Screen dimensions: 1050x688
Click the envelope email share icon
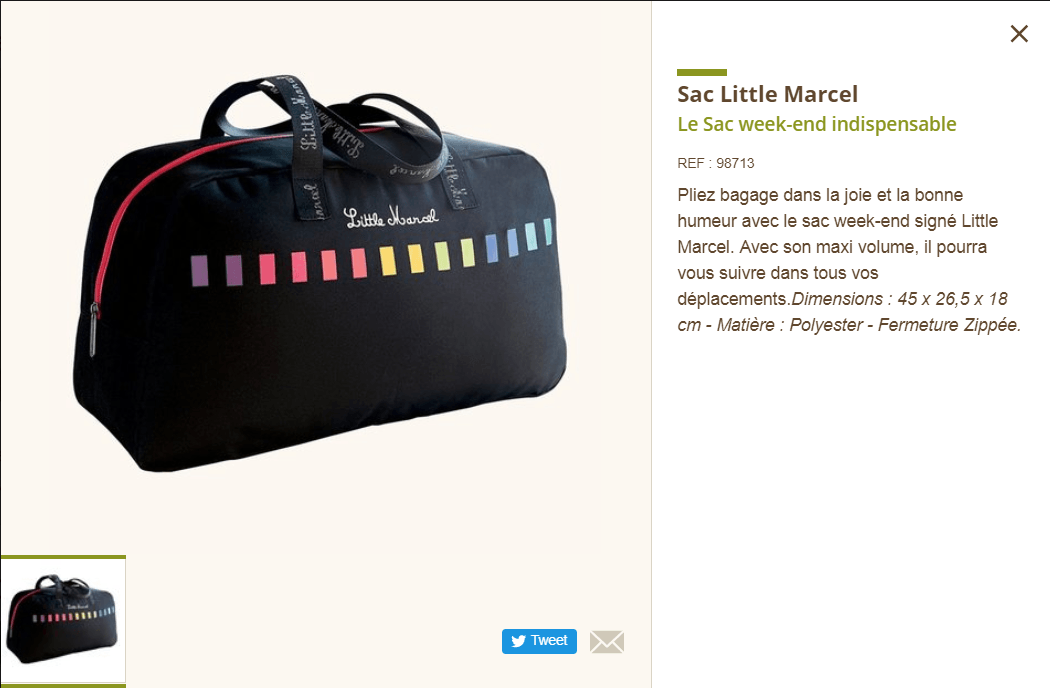pyautogui.click(x=607, y=642)
